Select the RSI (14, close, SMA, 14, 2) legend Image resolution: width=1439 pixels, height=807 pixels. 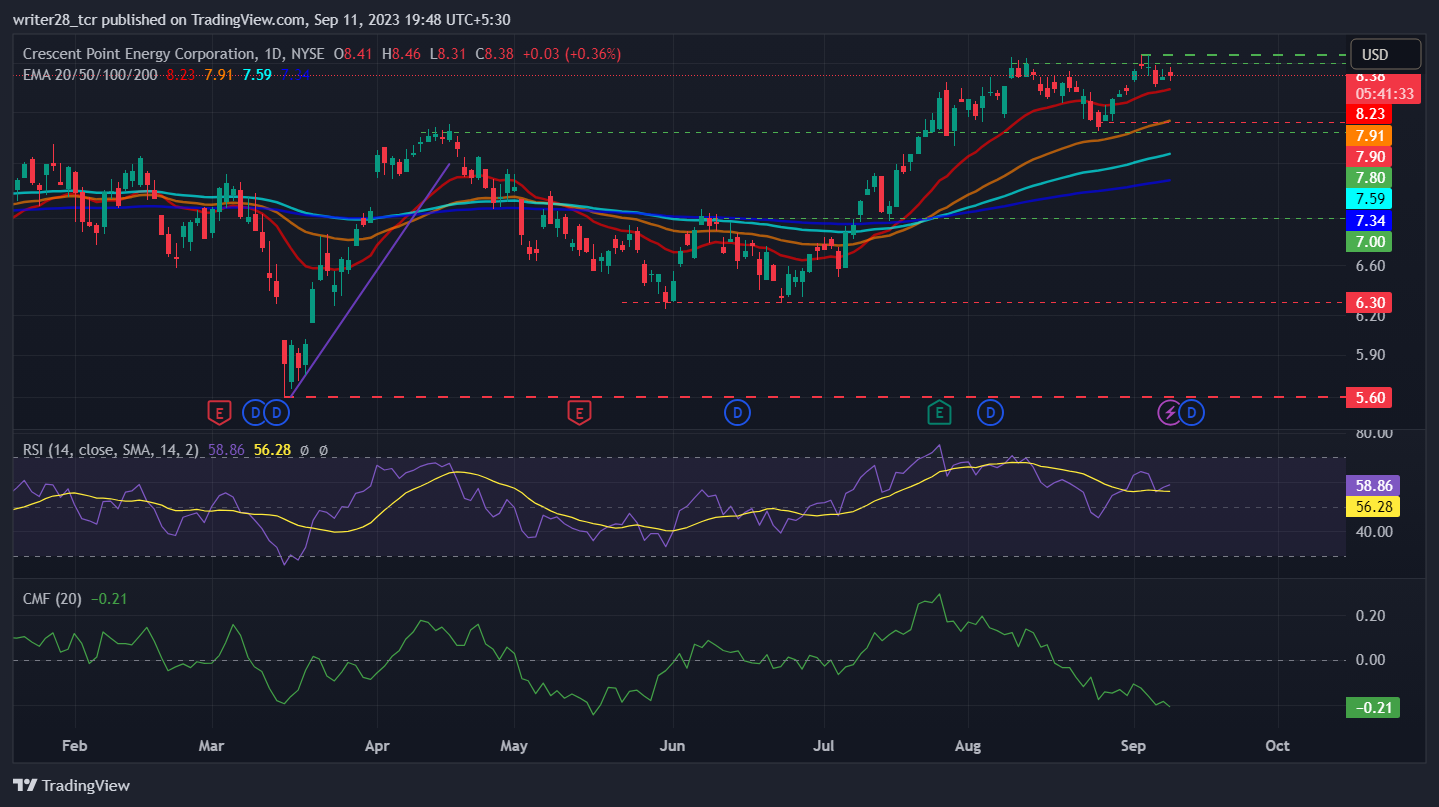coord(112,450)
